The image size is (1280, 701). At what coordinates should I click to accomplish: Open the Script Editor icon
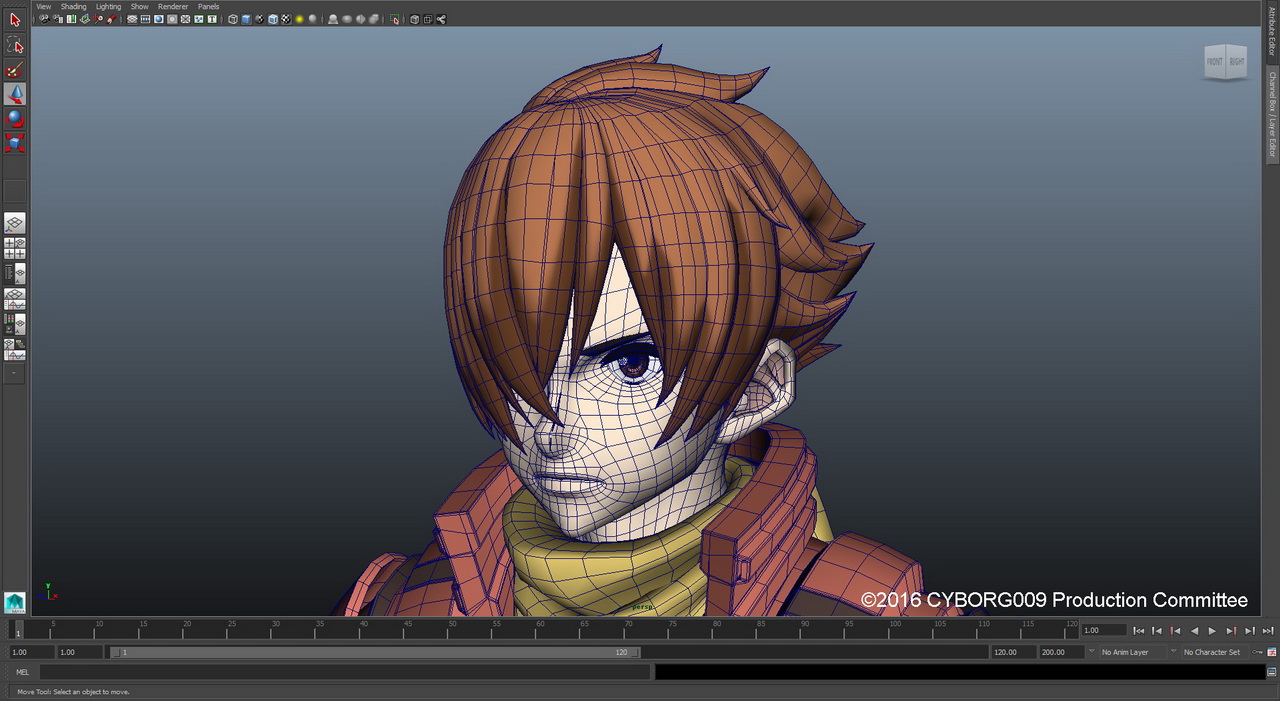coord(1271,672)
